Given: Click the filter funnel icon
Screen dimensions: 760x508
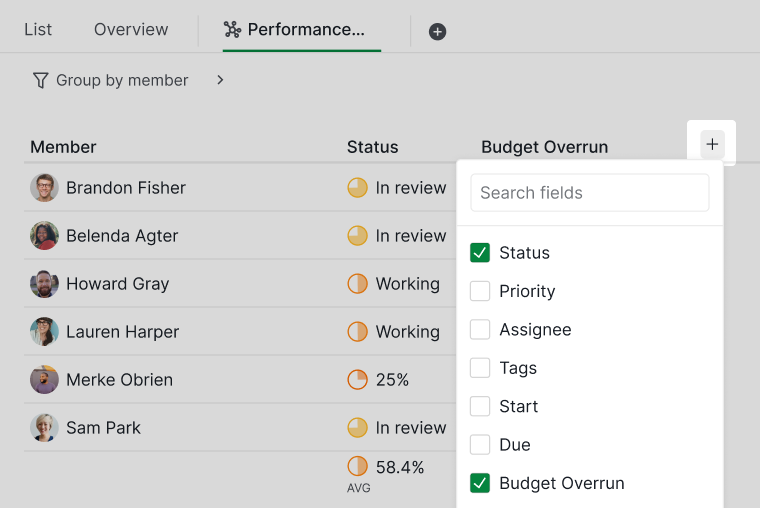Looking at the screenshot, I should click(40, 80).
